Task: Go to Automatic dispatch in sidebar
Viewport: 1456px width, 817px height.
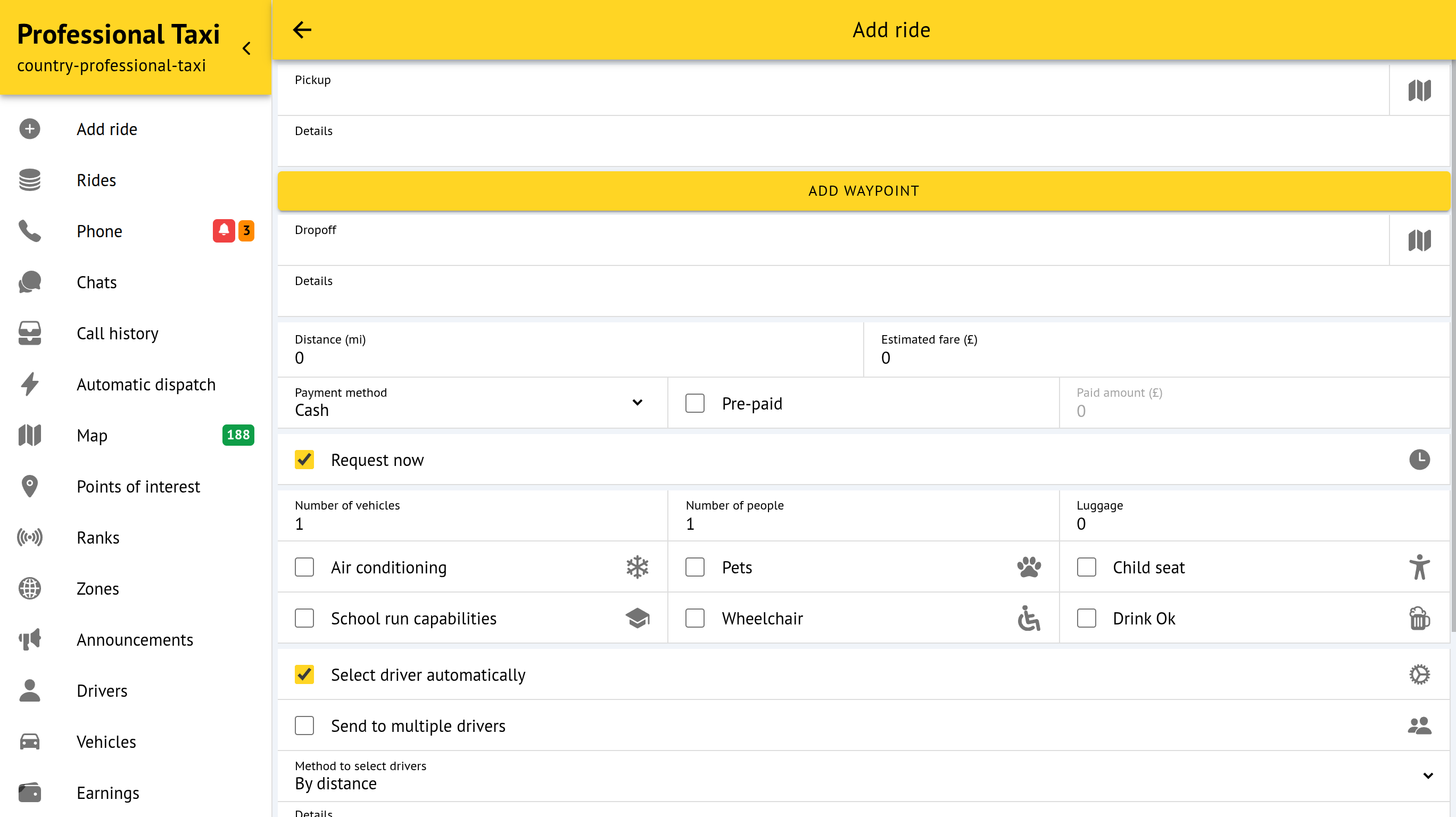Action: [146, 385]
